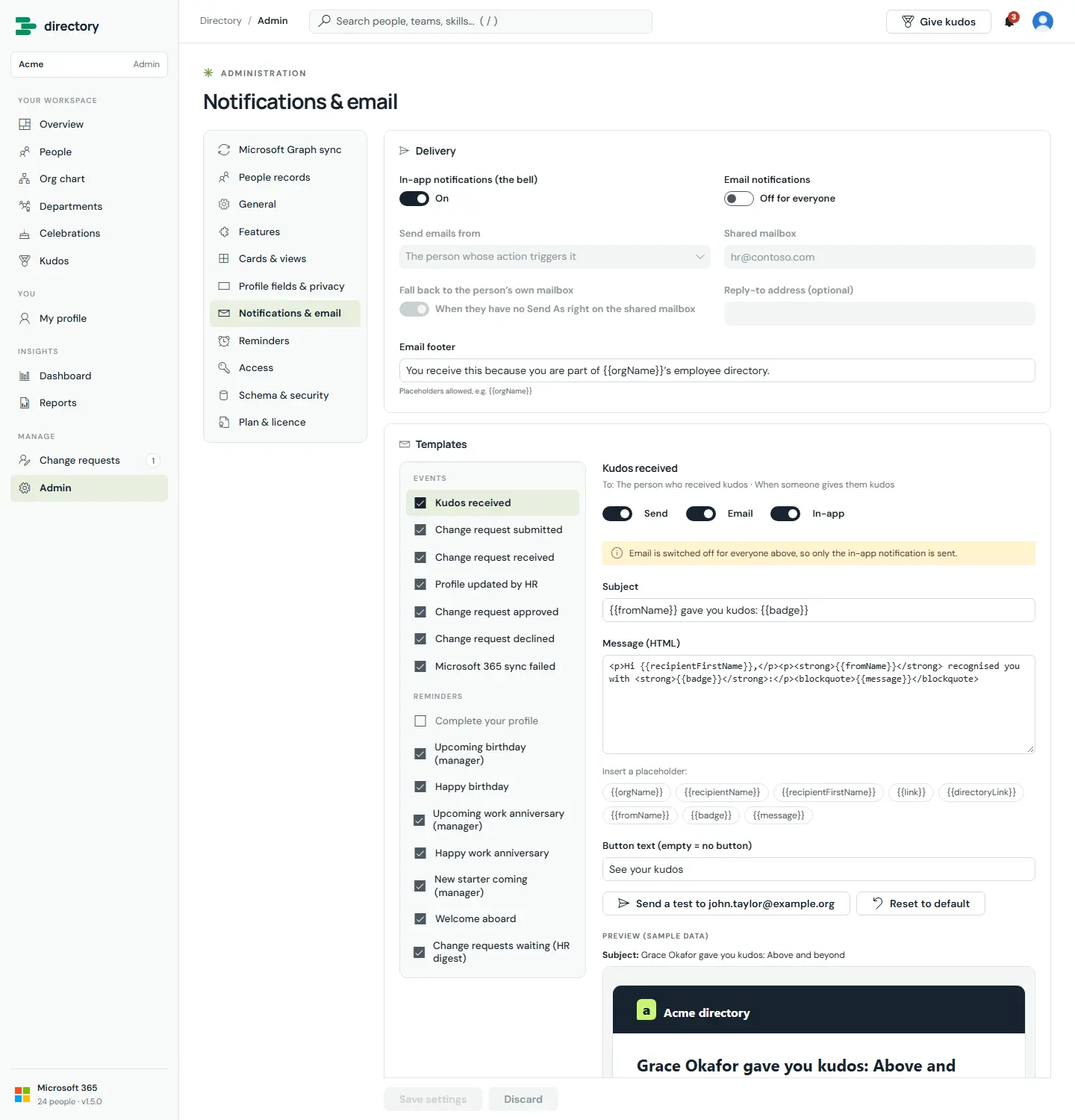Uncheck the Happy birthday reminder checkbox

[x=420, y=787]
